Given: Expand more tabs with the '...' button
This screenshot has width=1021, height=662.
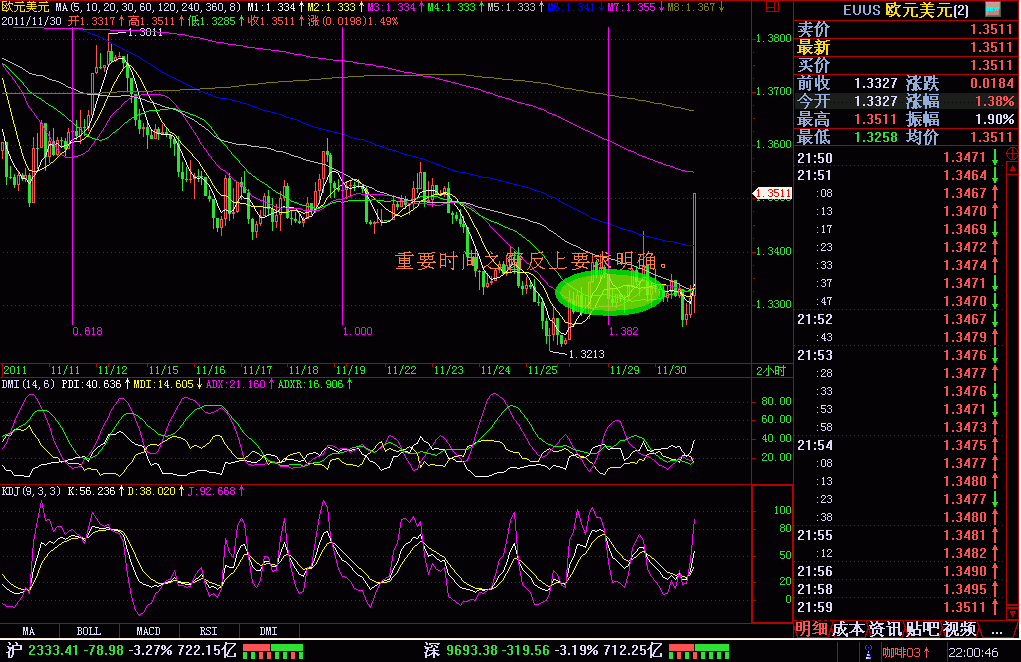Looking at the screenshot, I should [997, 629].
